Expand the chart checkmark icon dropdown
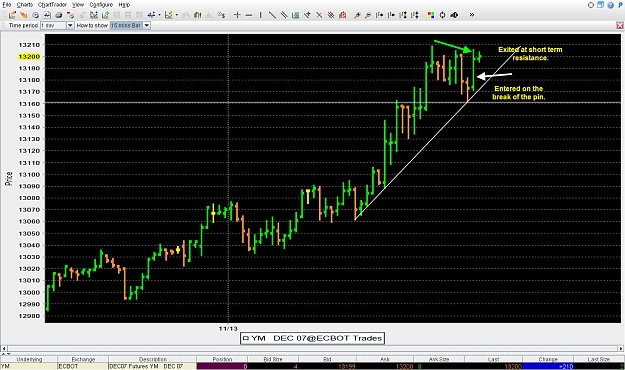This screenshot has width=625, height=370. pos(177,15)
